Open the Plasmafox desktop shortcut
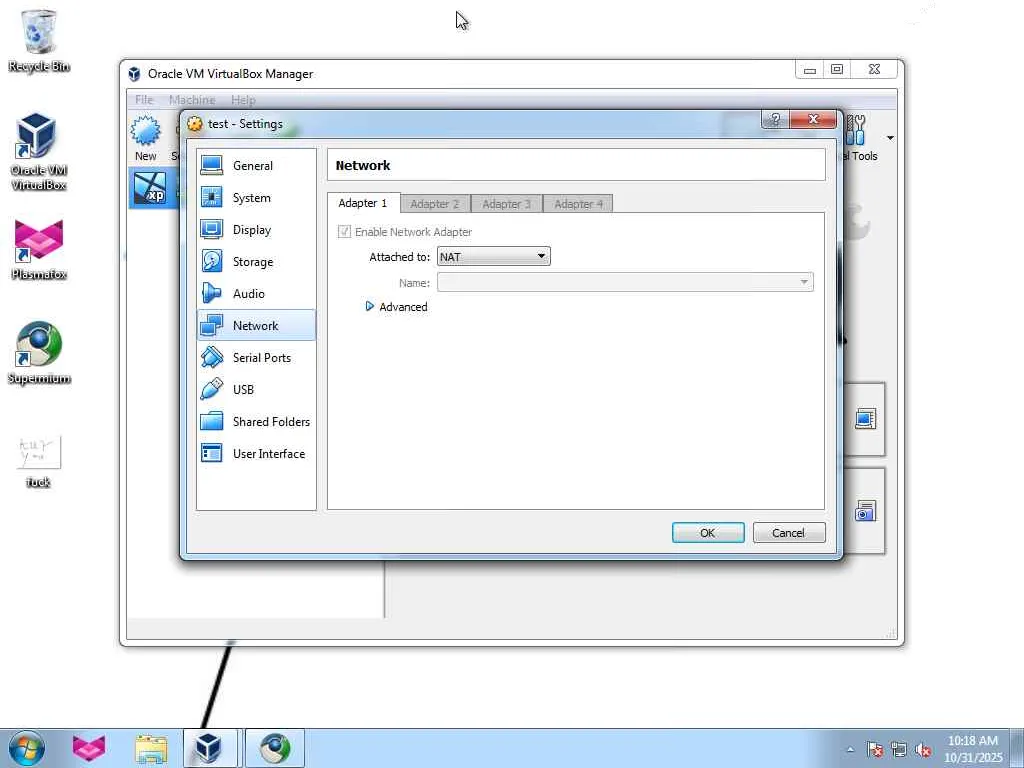The width and height of the screenshot is (1024, 768). (x=39, y=240)
